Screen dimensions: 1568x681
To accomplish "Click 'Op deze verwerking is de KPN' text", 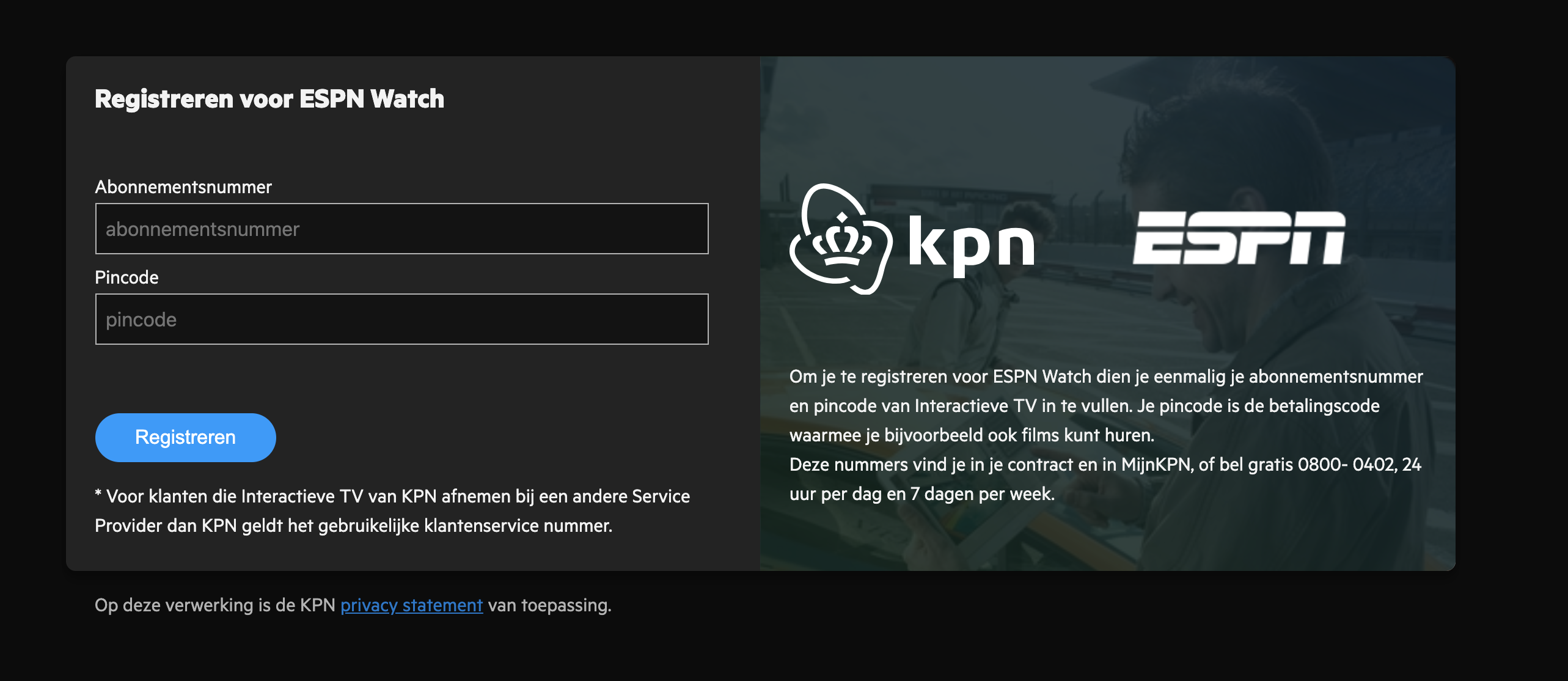I will (x=215, y=605).
